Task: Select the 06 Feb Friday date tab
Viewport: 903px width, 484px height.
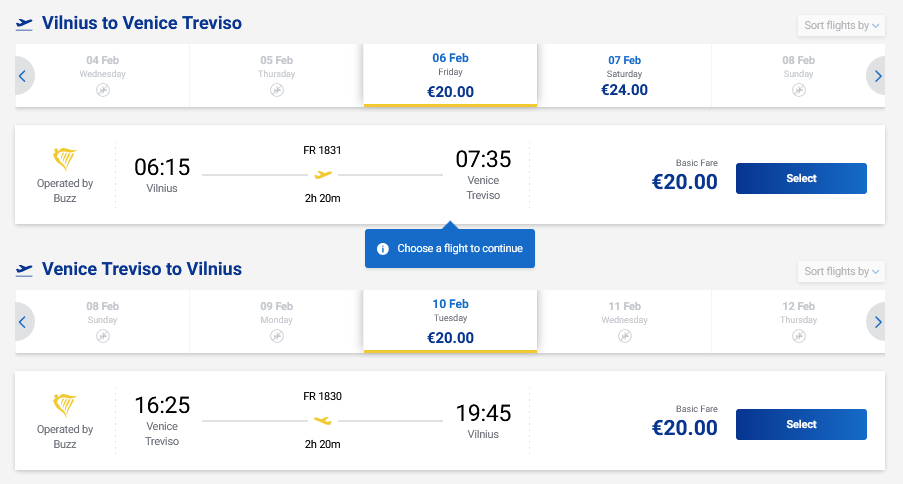Action: pyautogui.click(x=450, y=75)
